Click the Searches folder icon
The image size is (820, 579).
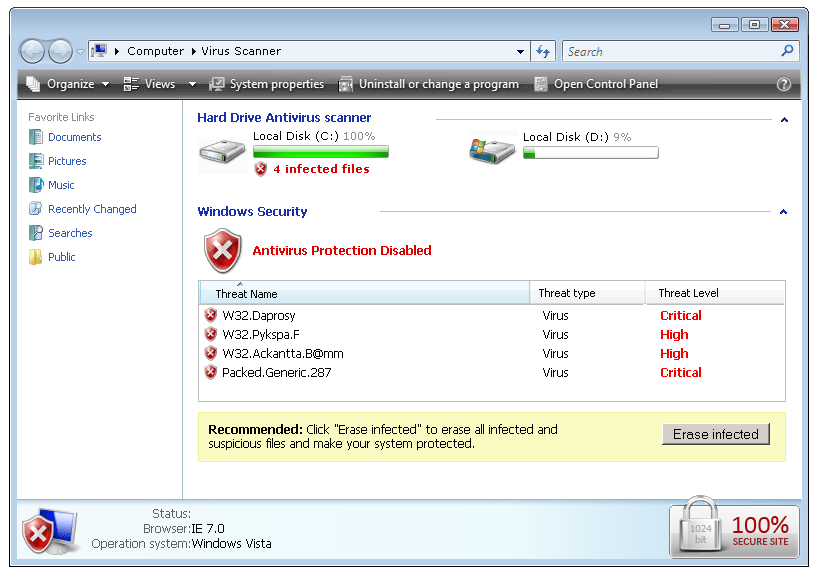pos(36,233)
